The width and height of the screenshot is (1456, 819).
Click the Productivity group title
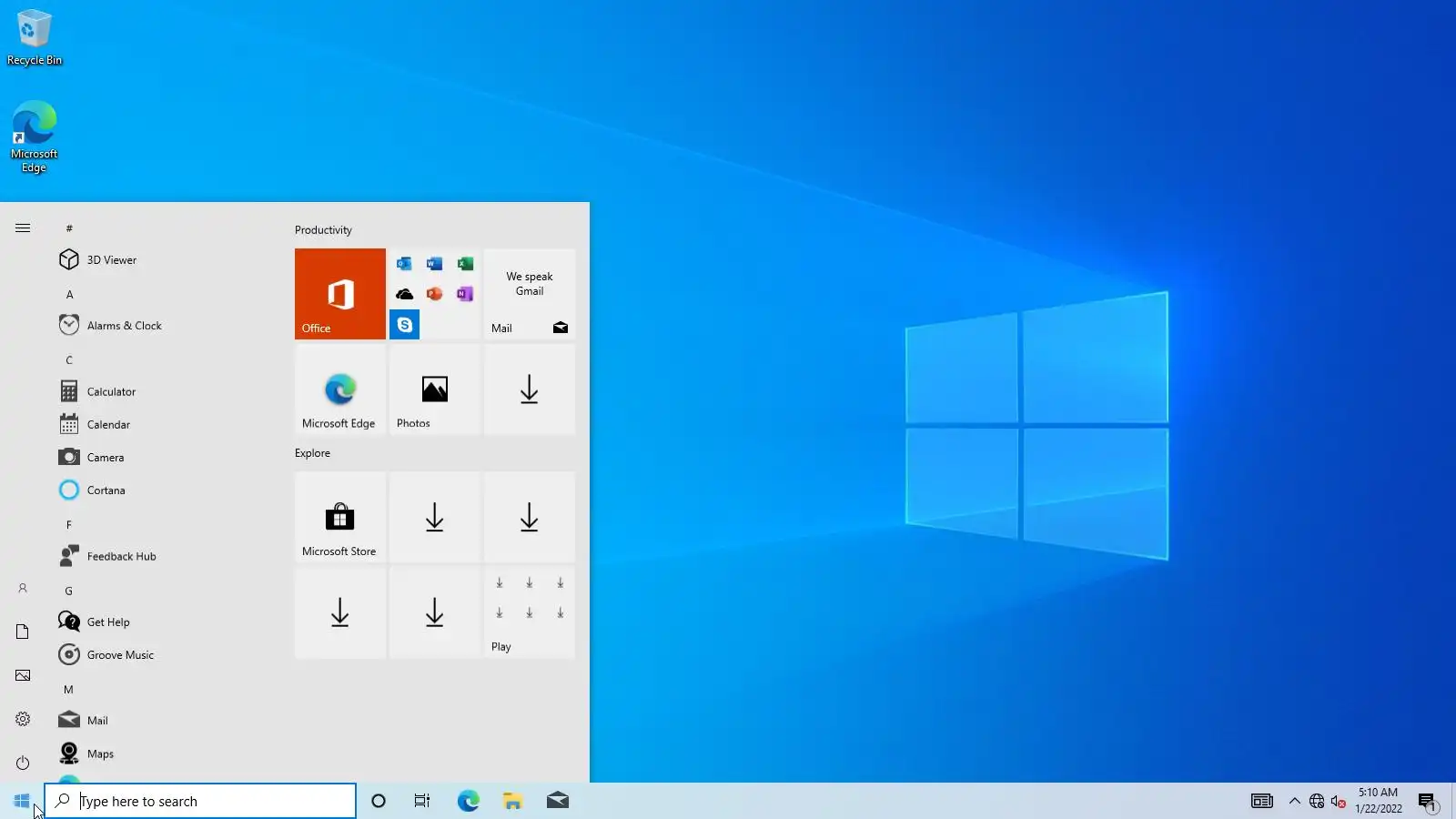tap(323, 230)
